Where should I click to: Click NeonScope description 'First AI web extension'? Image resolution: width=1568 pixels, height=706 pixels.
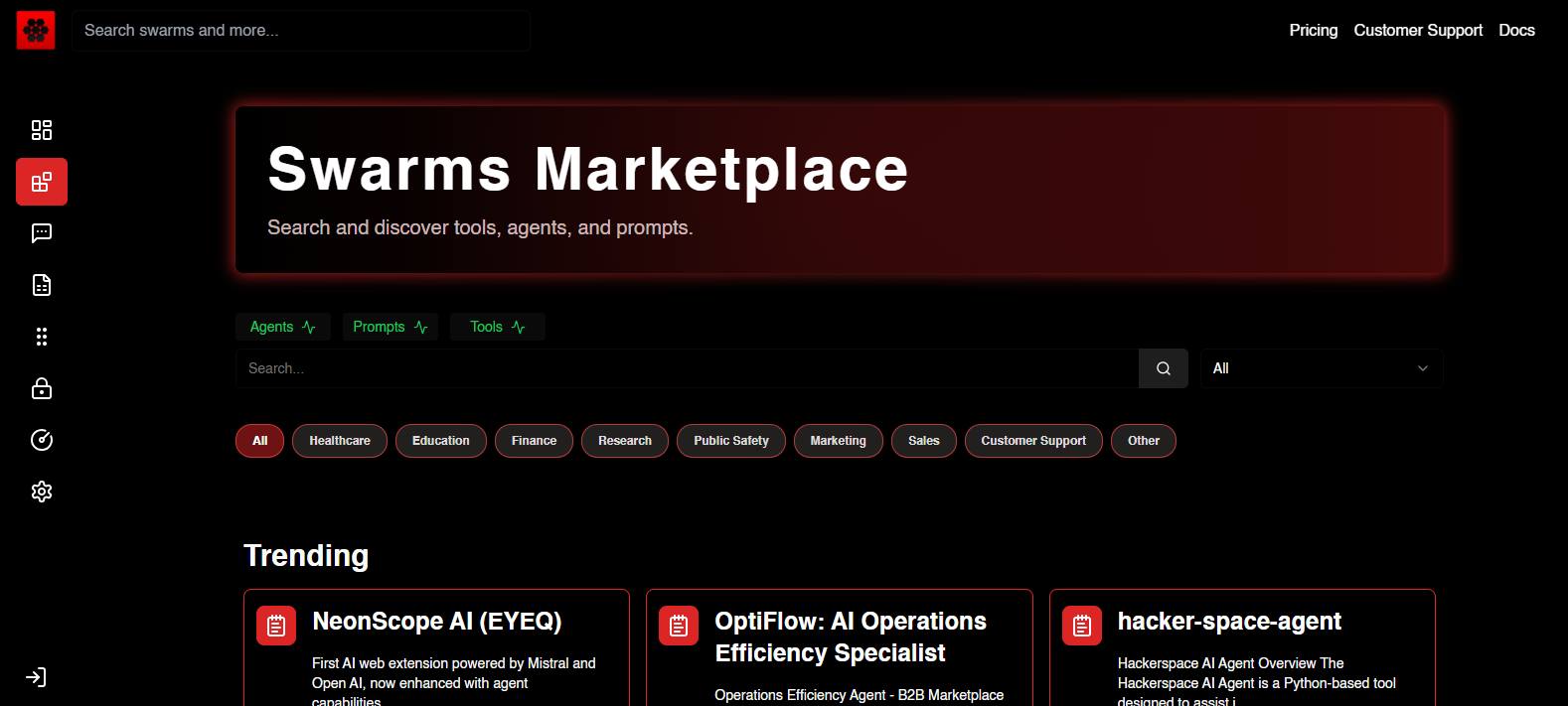click(x=454, y=683)
